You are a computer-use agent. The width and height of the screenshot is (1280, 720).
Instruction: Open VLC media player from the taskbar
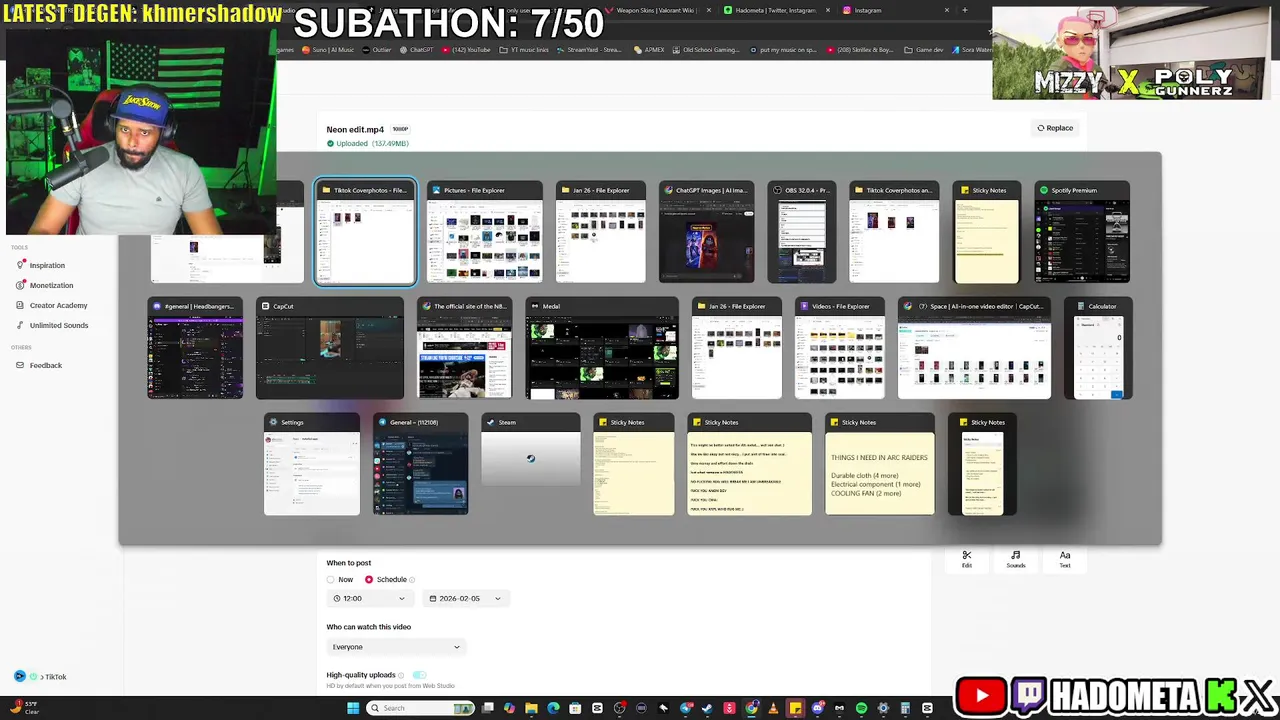pos(774,708)
